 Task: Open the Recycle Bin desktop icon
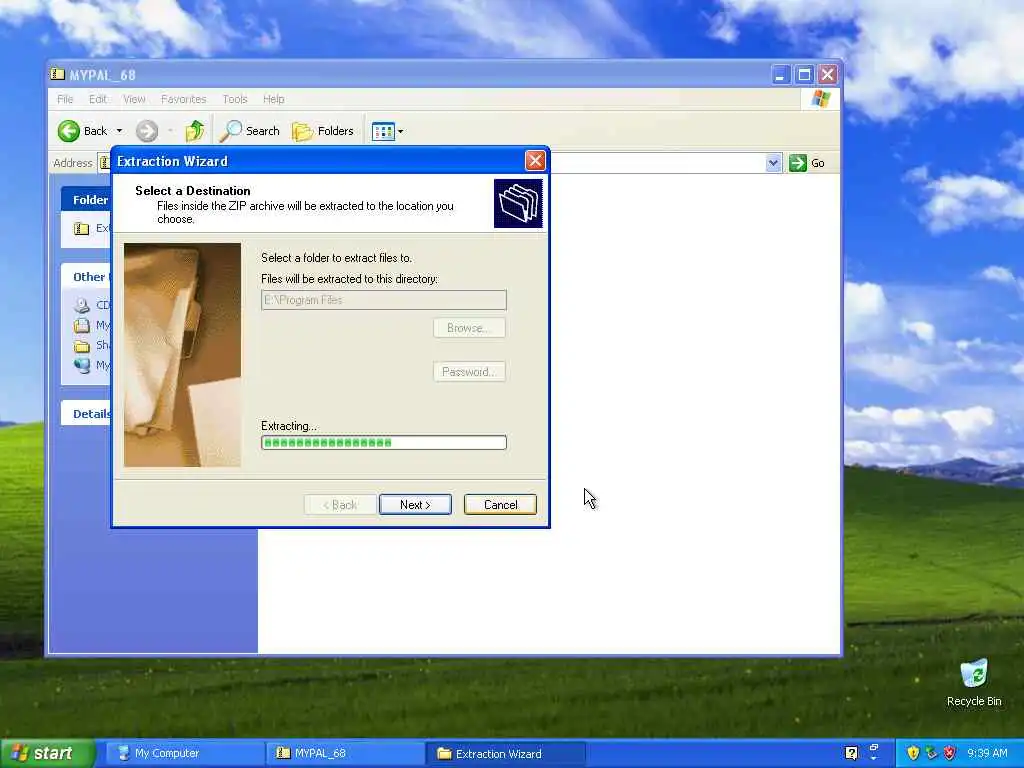pos(974,683)
